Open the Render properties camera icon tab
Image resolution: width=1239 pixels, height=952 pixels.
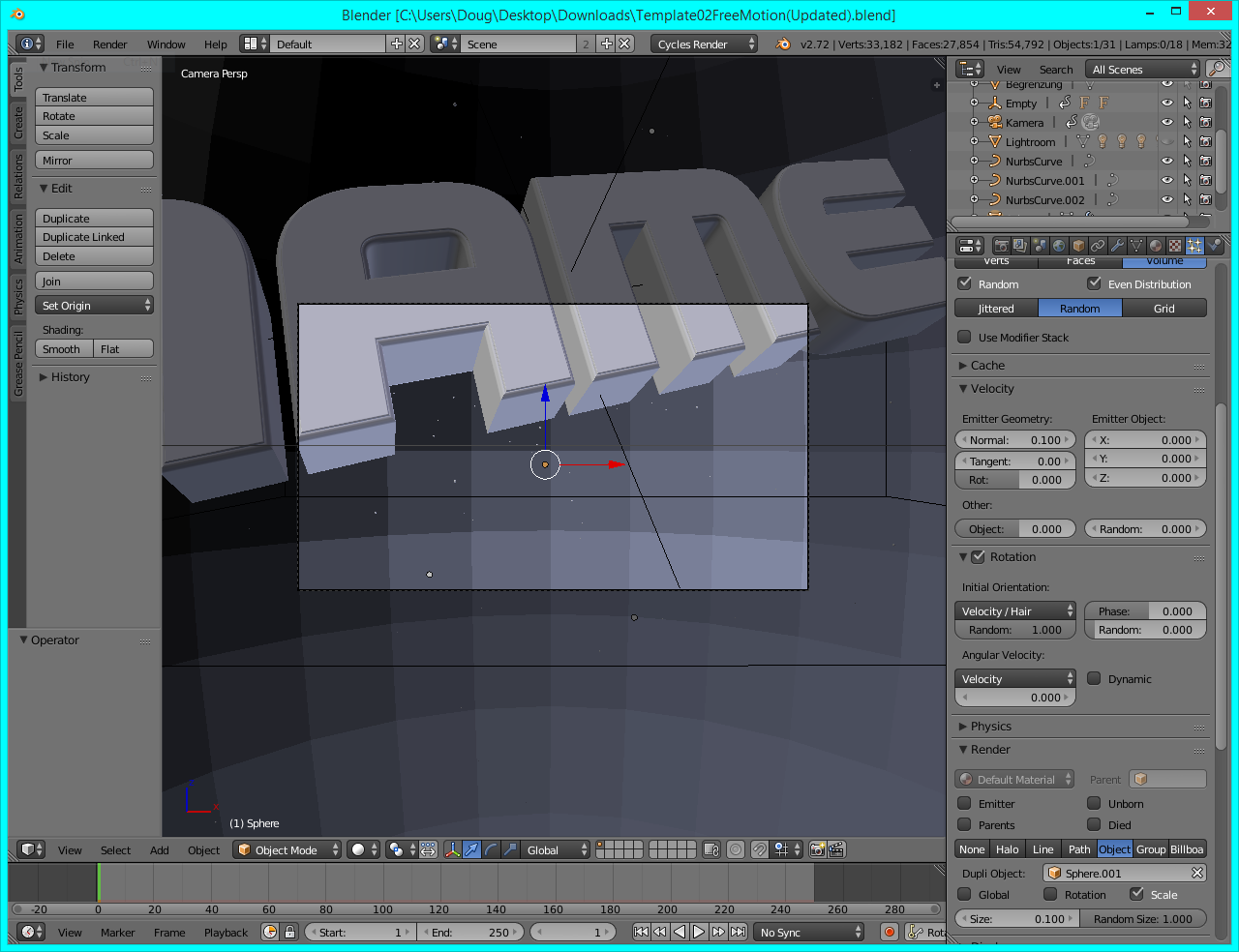click(1001, 245)
